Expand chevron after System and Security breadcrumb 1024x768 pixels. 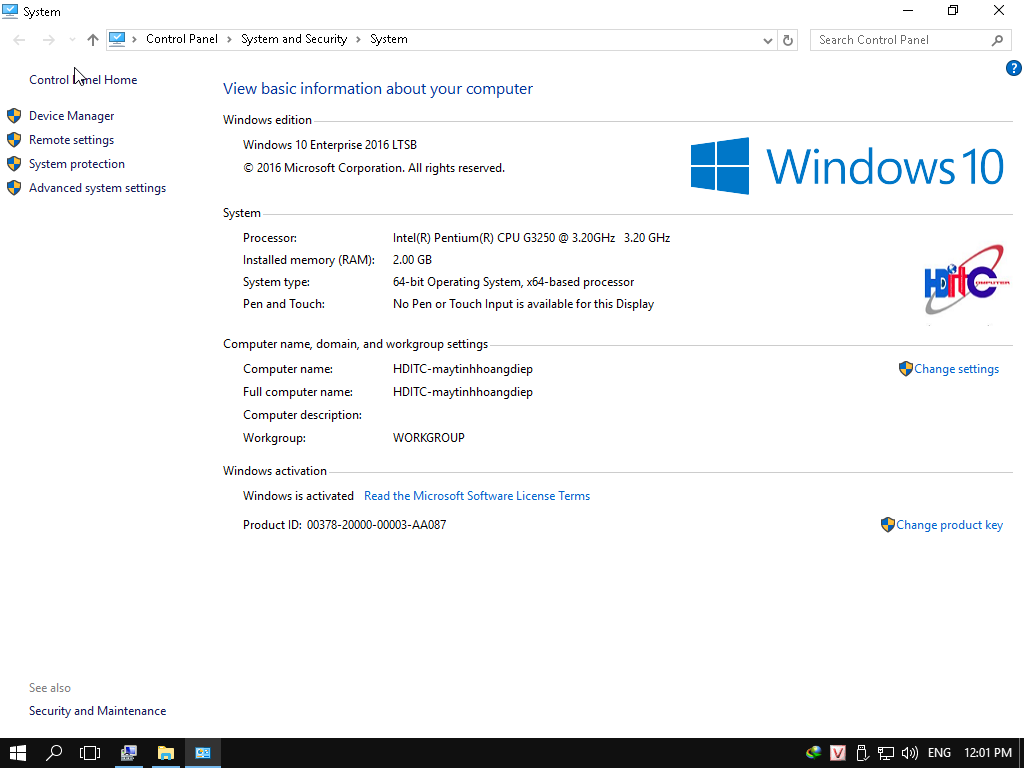pyautogui.click(x=359, y=39)
